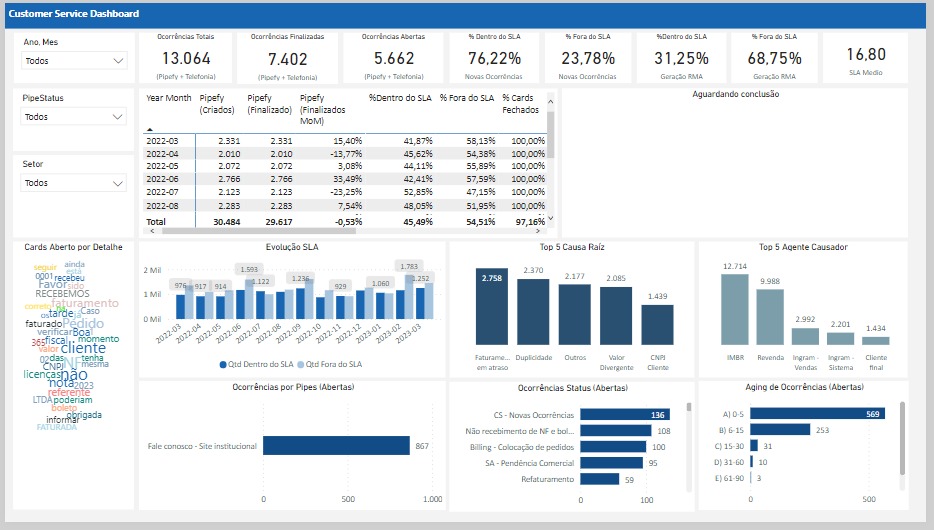The height and width of the screenshot is (530, 934).
Task: Click the word 'faturamento' in word cloud
Action: (x=85, y=303)
